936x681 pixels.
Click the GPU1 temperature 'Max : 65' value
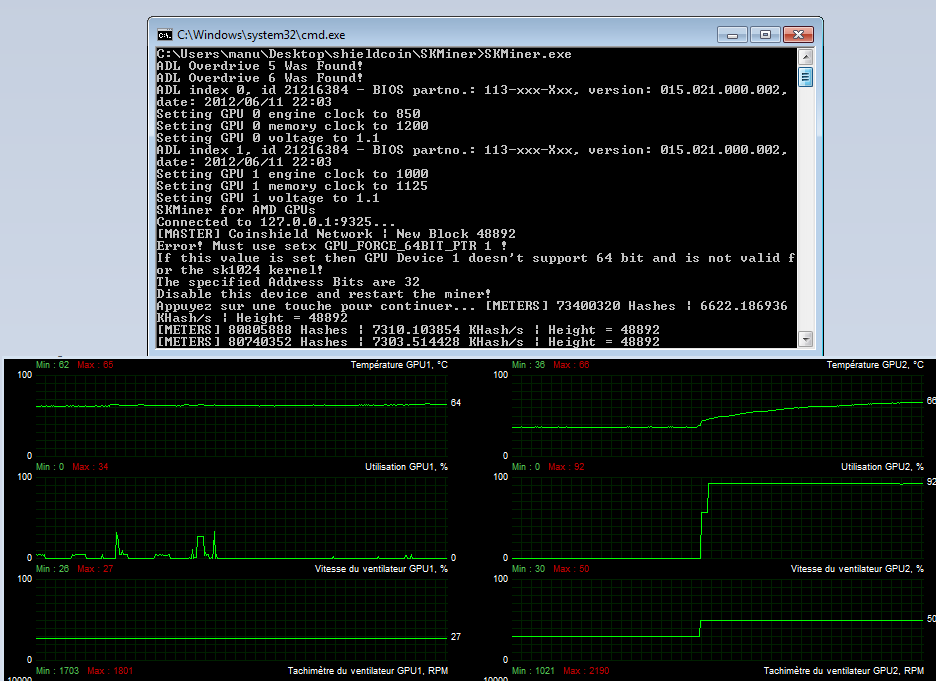click(x=95, y=365)
